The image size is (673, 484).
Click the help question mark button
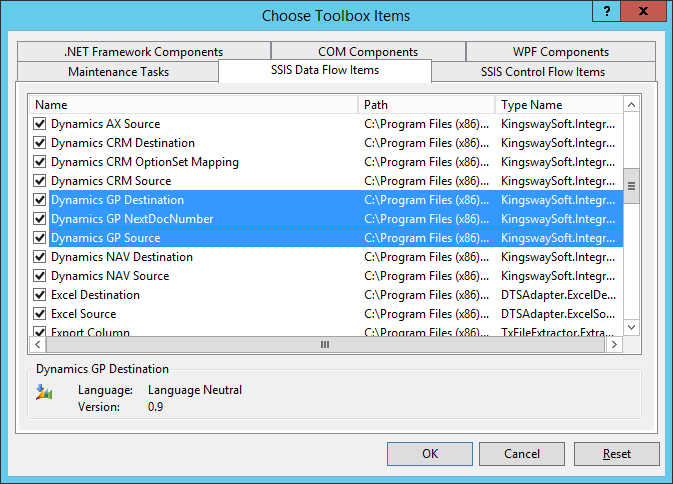pyautogui.click(x=606, y=11)
